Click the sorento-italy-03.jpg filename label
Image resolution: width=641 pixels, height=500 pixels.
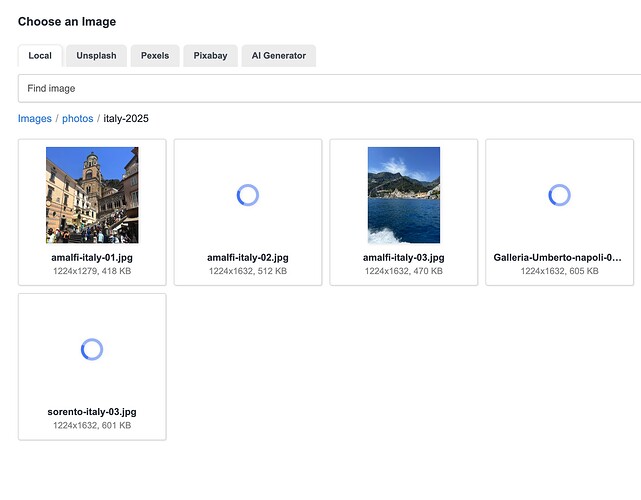pyautogui.click(x=92, y=412)
